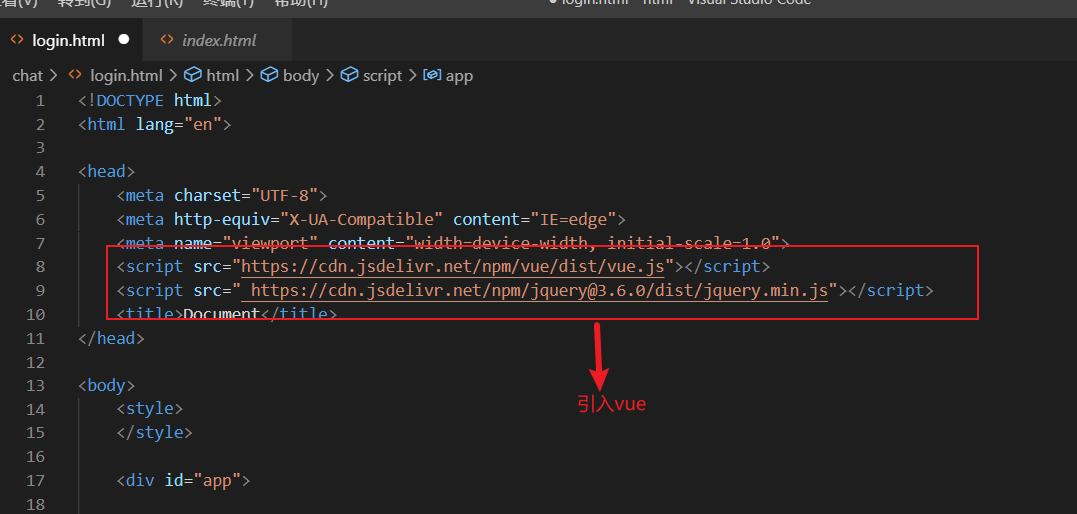Click the DOCTYPE html declaration text
The image size is (1077, 514).
(x=150, y=101)
